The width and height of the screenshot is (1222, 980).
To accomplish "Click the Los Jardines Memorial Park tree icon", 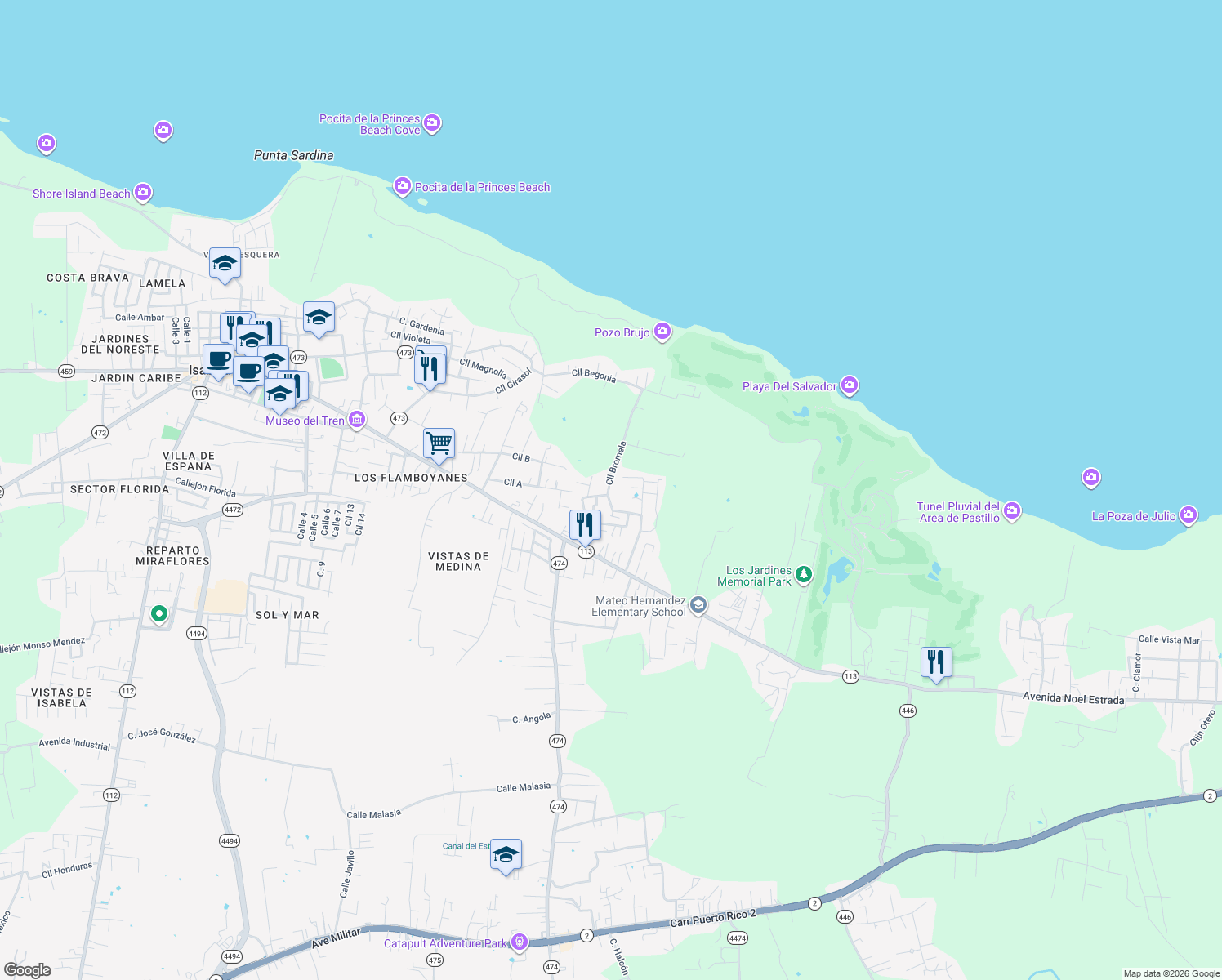I will tap(803, 574).
